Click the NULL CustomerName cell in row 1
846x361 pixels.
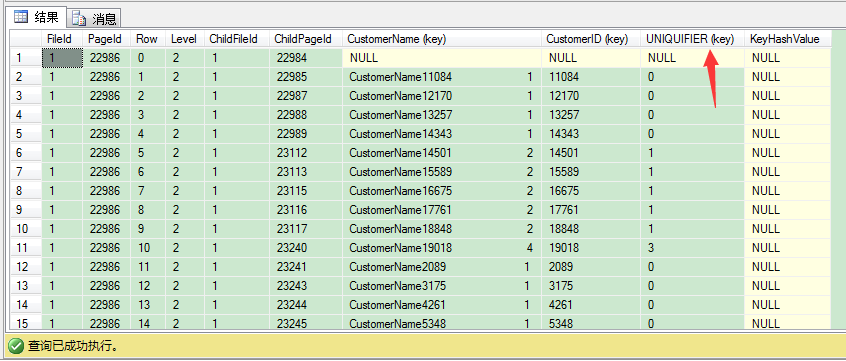pos(442,58)
